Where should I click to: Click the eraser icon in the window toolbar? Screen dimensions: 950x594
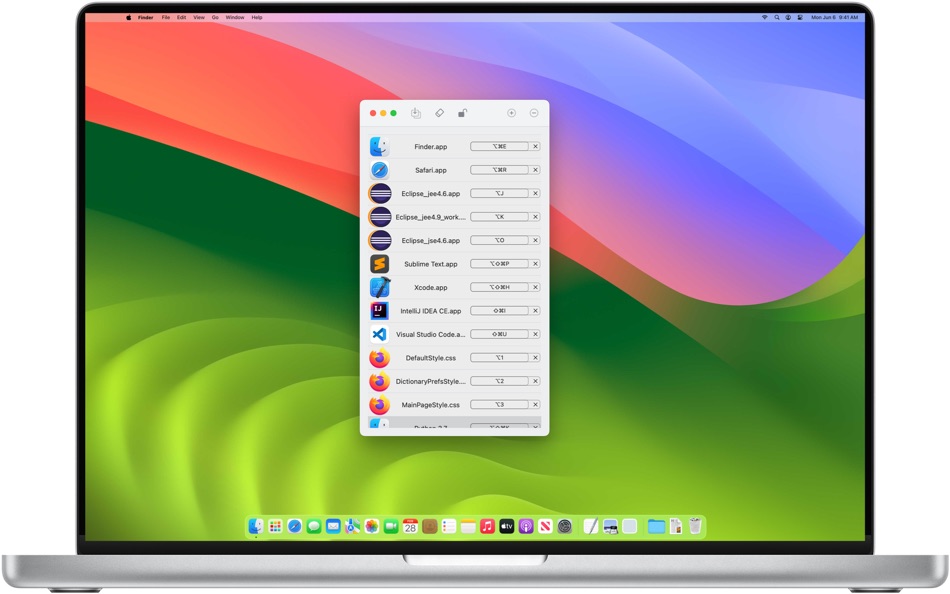[439, 113]
